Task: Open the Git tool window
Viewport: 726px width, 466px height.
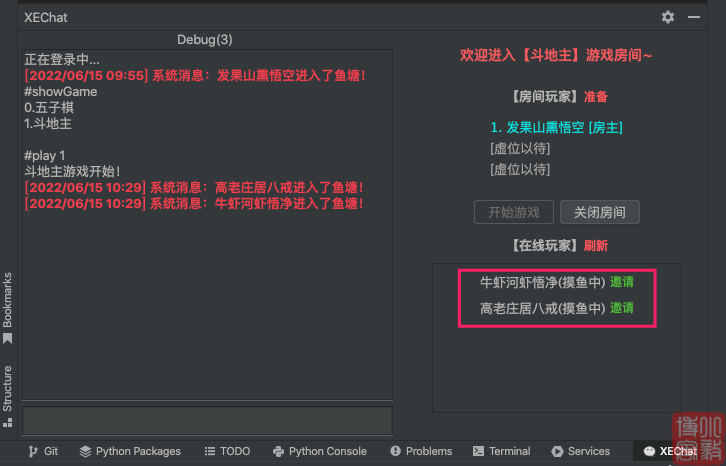Action: pyautogui.click(x=43, y=451)
